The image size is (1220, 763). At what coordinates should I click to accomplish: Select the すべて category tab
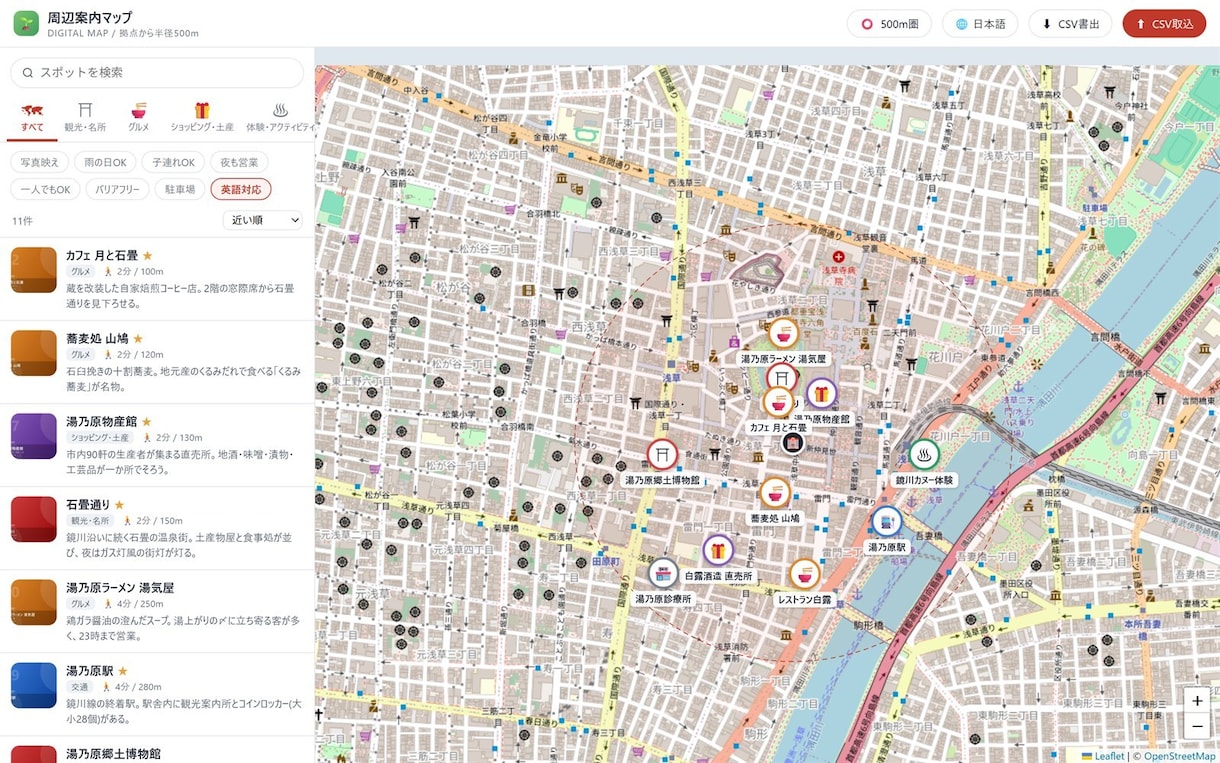(32, 118)
